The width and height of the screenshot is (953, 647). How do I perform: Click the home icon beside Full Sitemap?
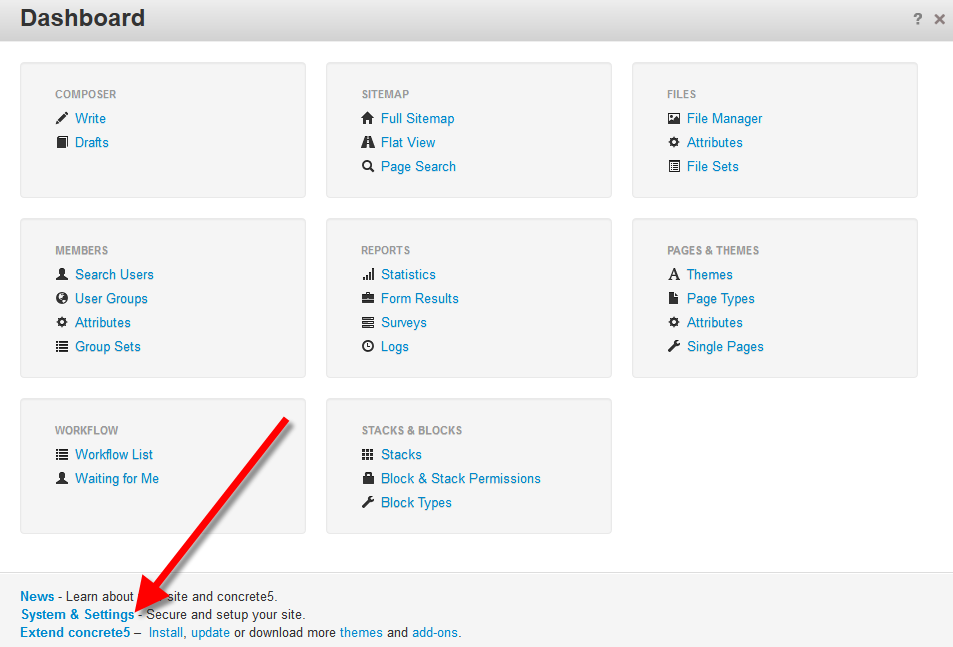coord(368,118)
